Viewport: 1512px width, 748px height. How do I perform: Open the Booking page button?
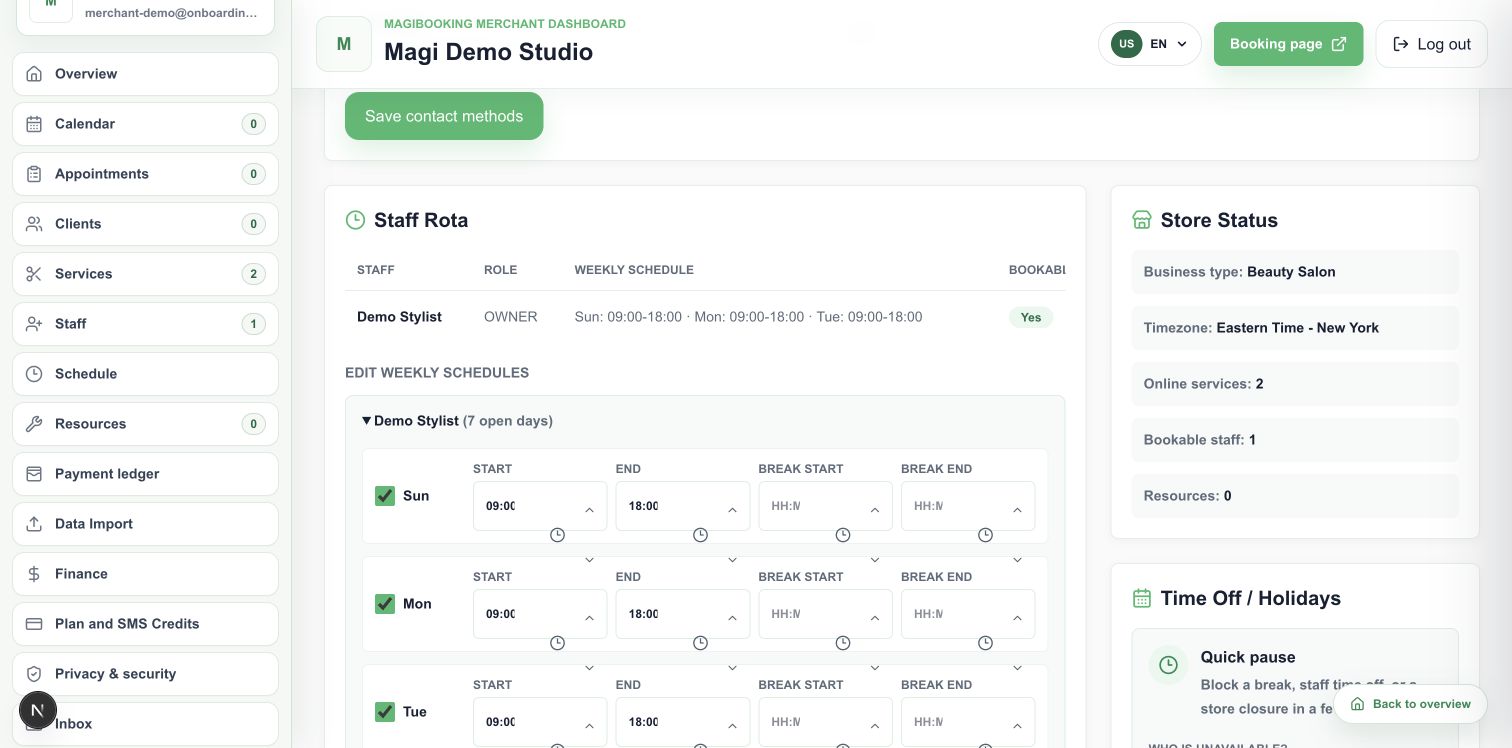[1288, 44]
